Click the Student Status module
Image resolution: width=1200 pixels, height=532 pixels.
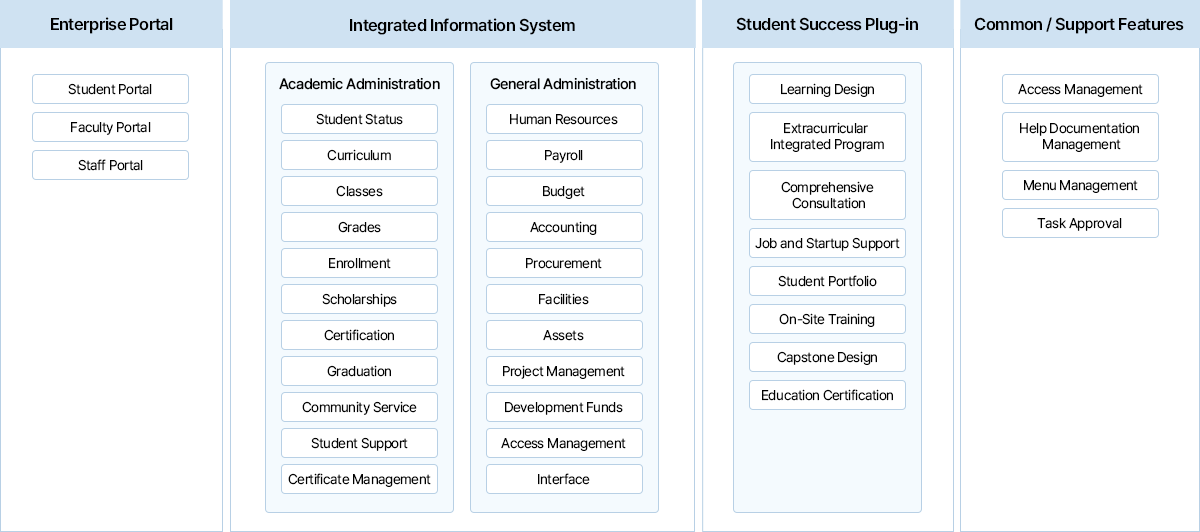pyautogui.click(x=359, y=119)
